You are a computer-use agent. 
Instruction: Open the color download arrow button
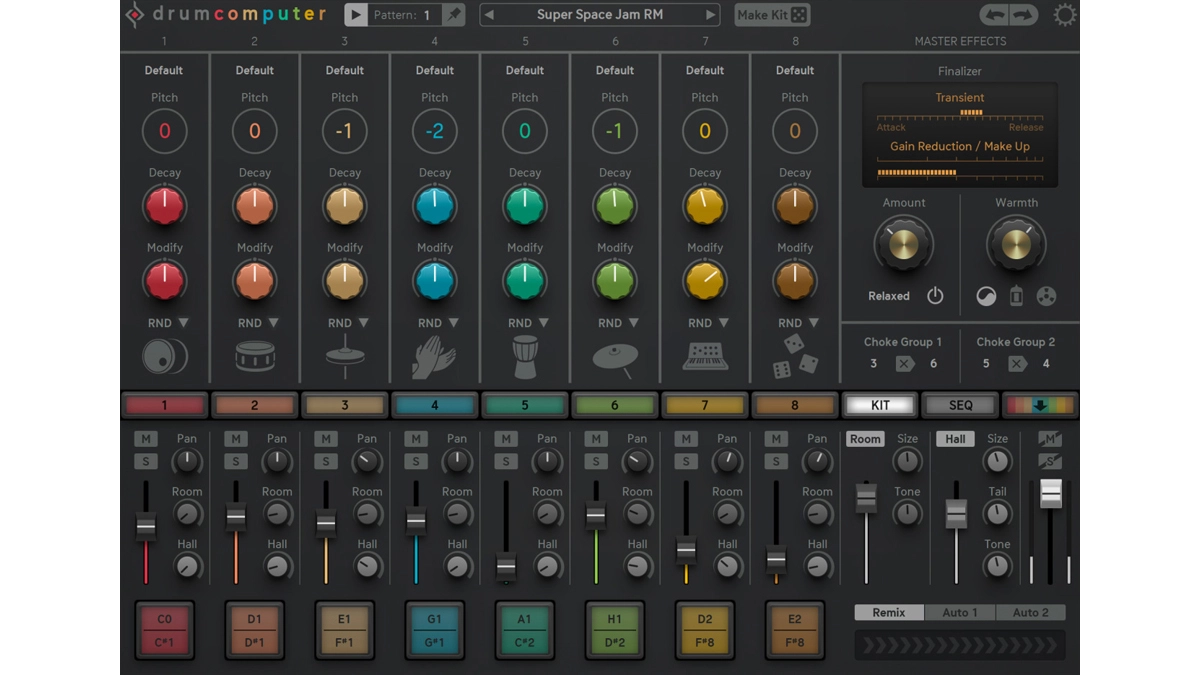coord(1041,405)
